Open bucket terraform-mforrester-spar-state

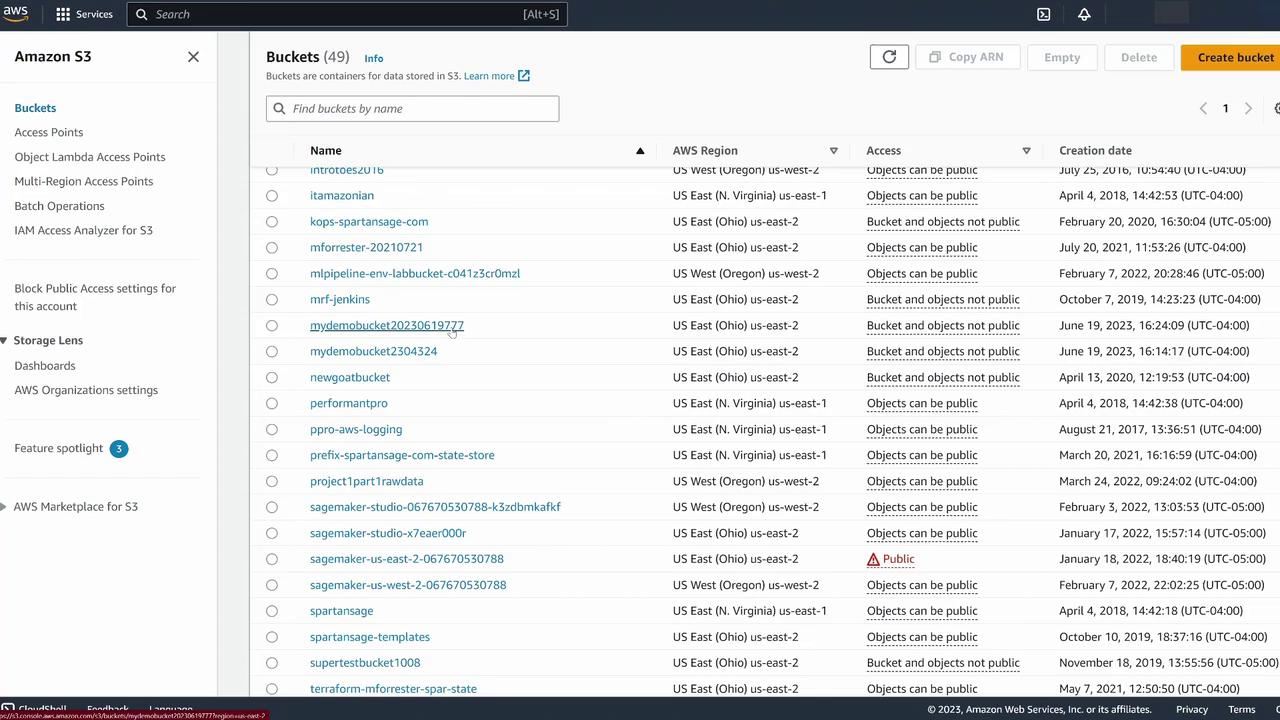(x=393, y=689)
